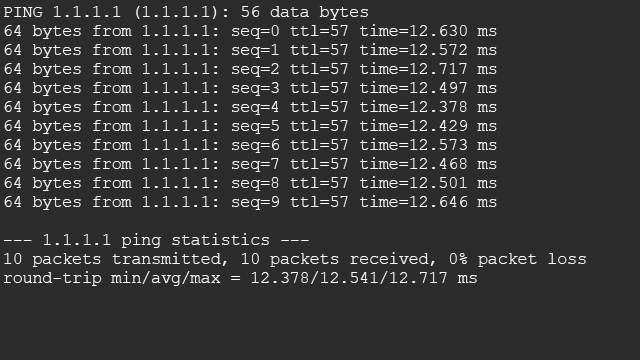The image size is (640, 360).
Task: Click the time=12.646 ms value
Action: (x=428, y=202)
